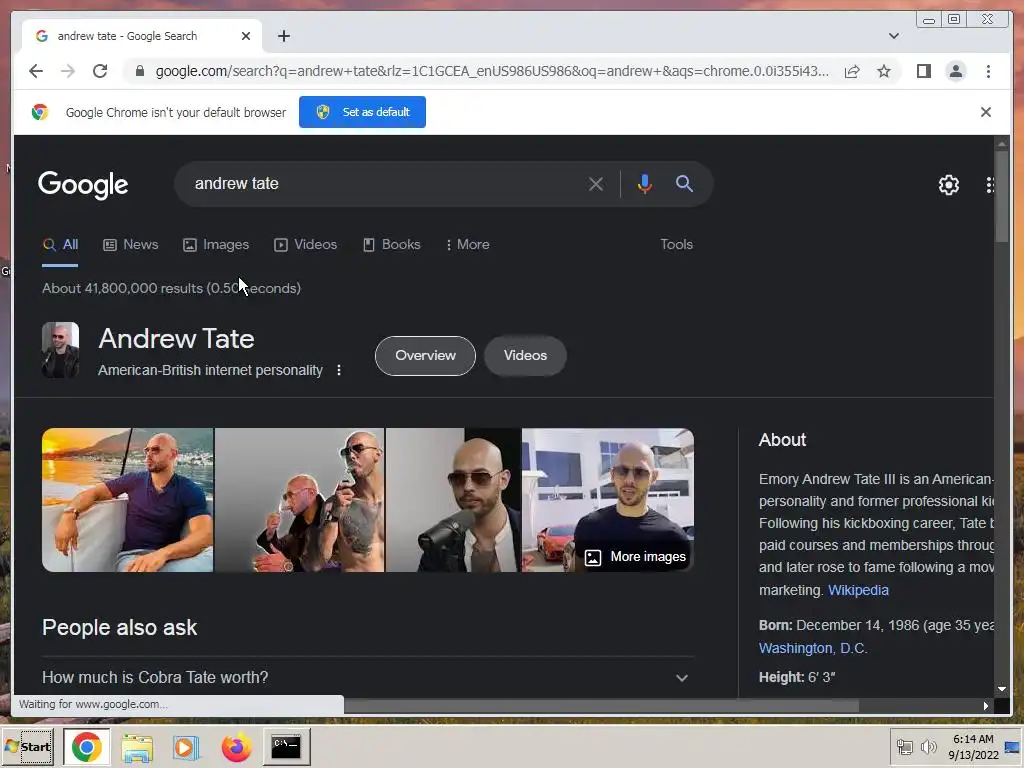1024x768 pixels.
Task: Open the Wikipedia link in About
Action: pos(858,590)
